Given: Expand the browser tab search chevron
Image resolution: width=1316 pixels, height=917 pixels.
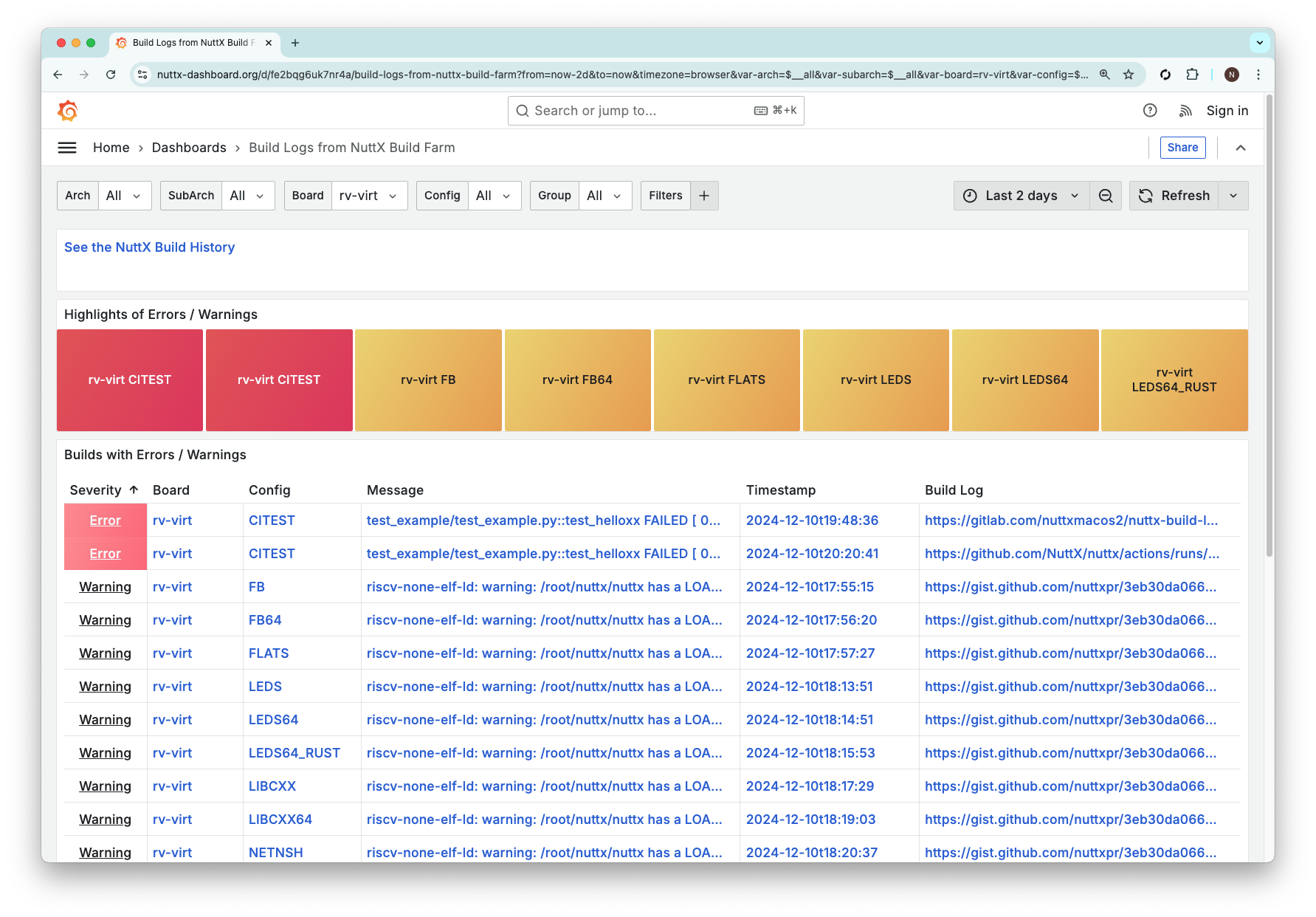Looking at the screenshot, I should pyautogui.click(x=1260, y=43).
